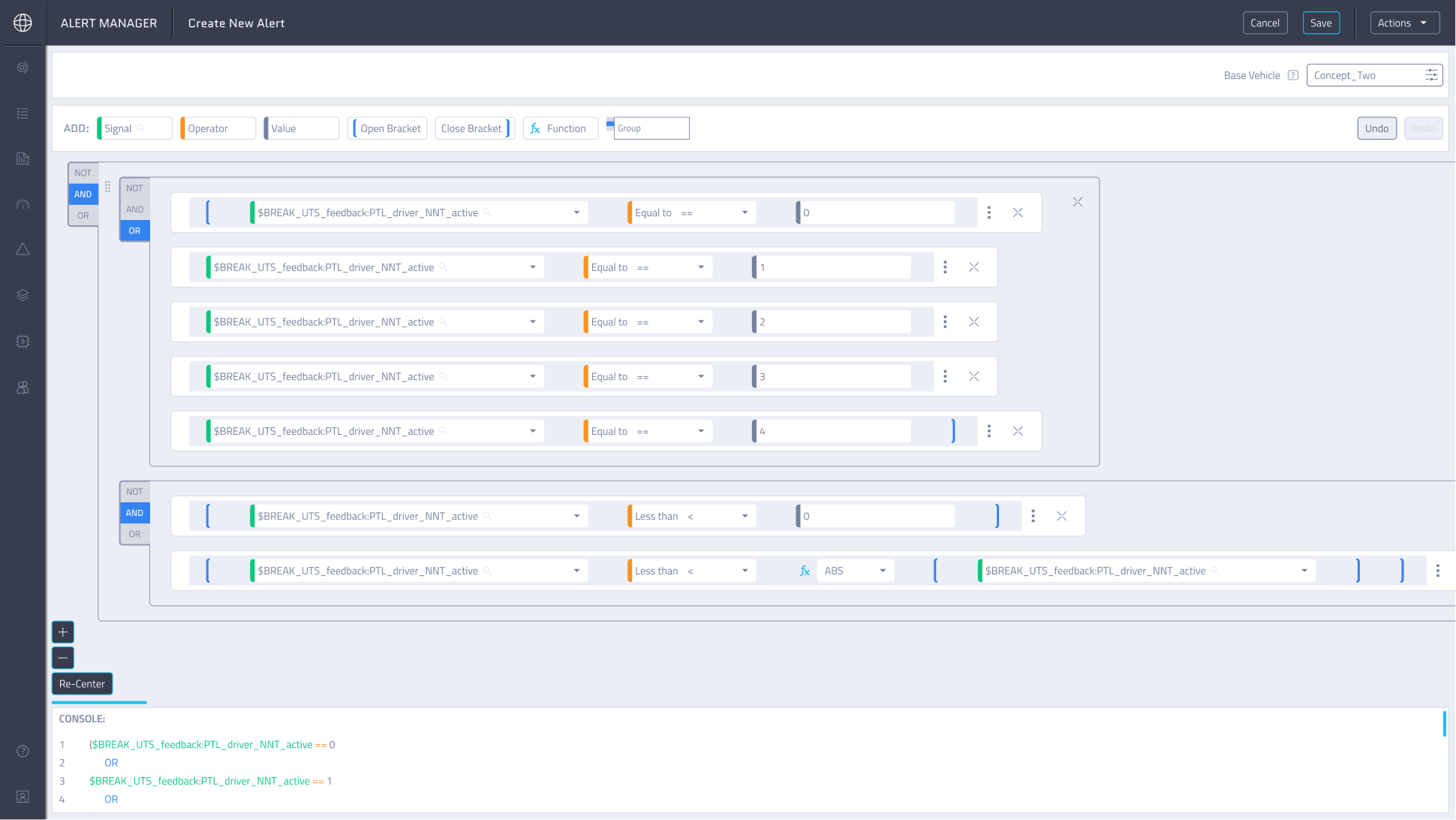Open three-dot menu on value 3 row
Image resolution: width=1456 pixels, height=820 pixels.
pos(945,376)
